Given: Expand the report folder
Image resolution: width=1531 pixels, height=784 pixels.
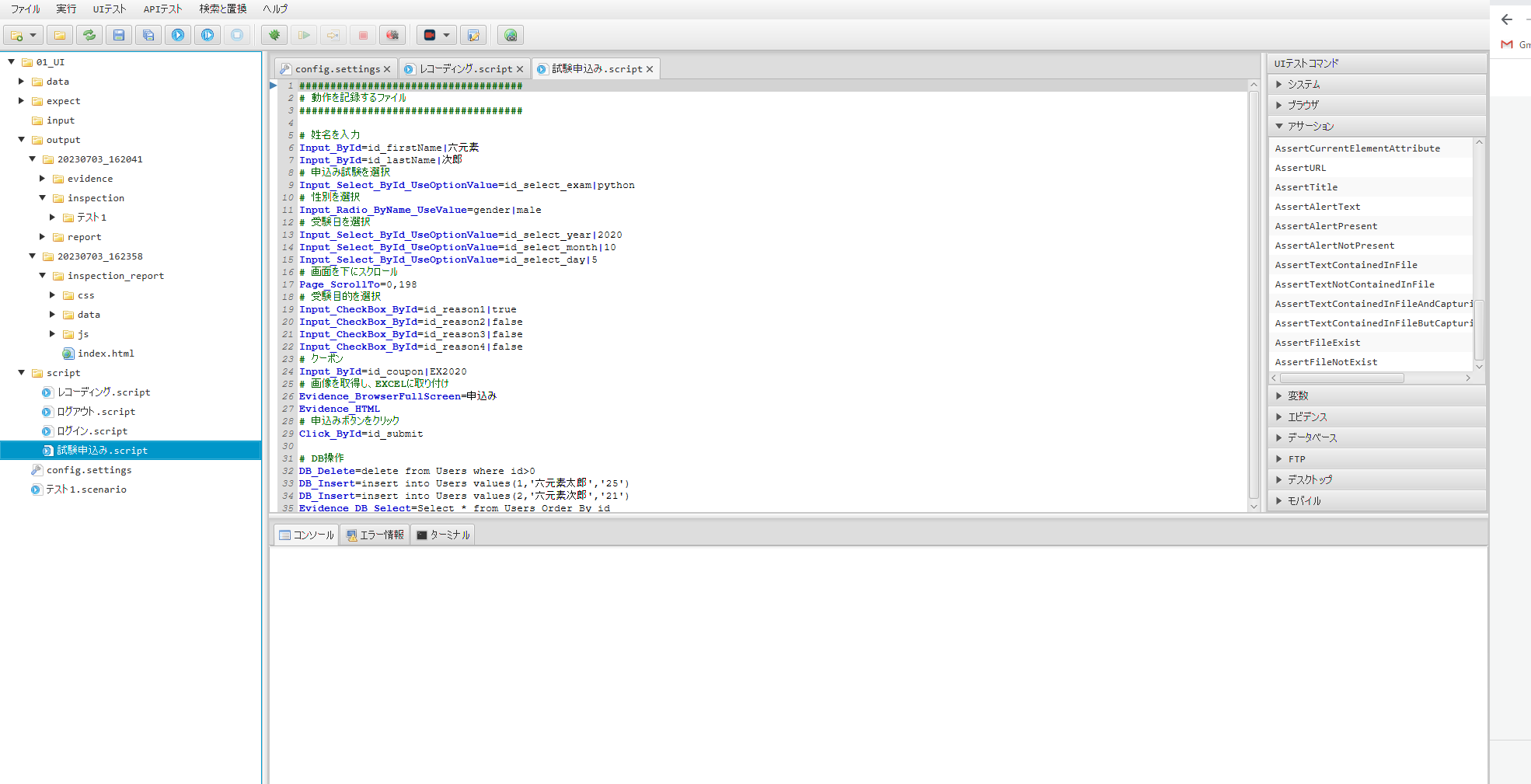Looking at the screenshot, I should (42, 236).
